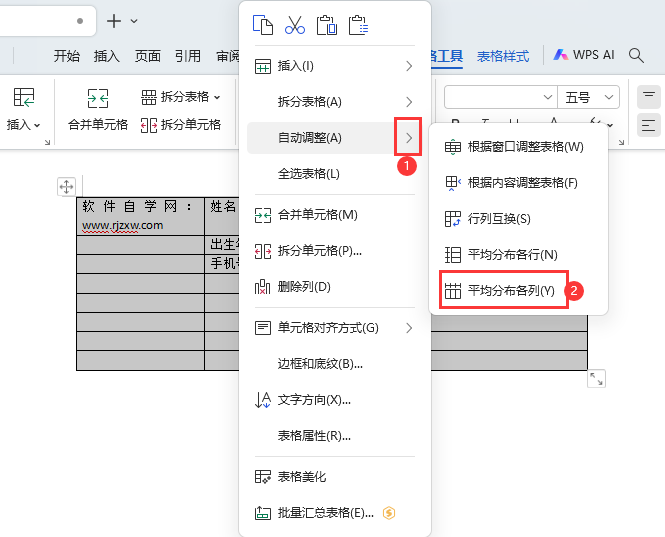Choose 根据窗口调整表格(W) in submenu

pyautogui.click(x=518, y=147)
